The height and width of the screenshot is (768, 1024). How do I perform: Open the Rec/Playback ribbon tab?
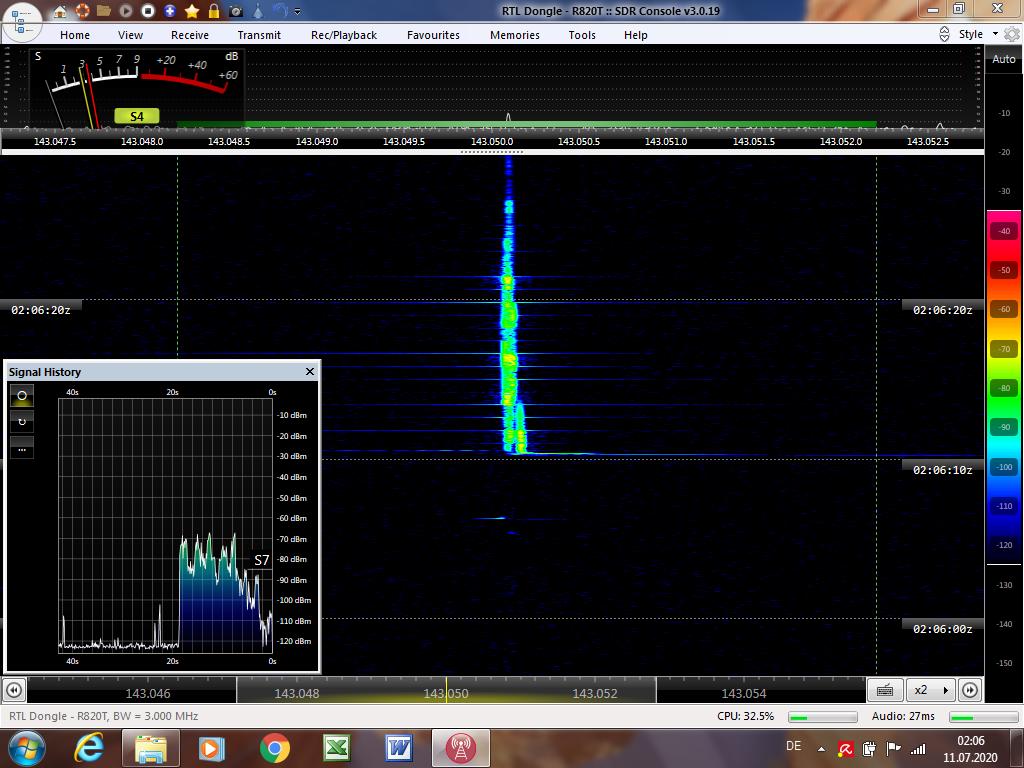point(344,35)
